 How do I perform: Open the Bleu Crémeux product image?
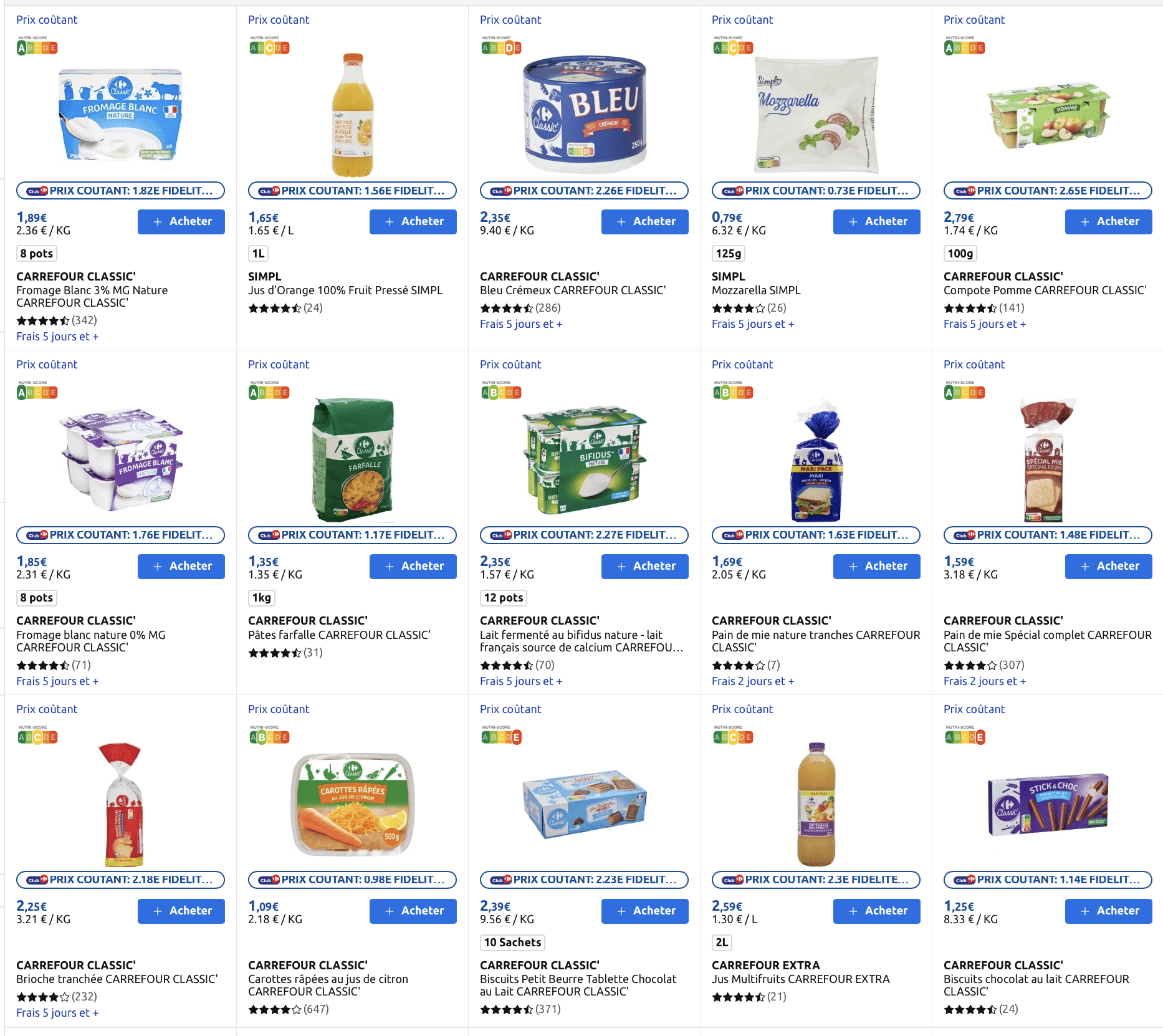tap(584, 114)
